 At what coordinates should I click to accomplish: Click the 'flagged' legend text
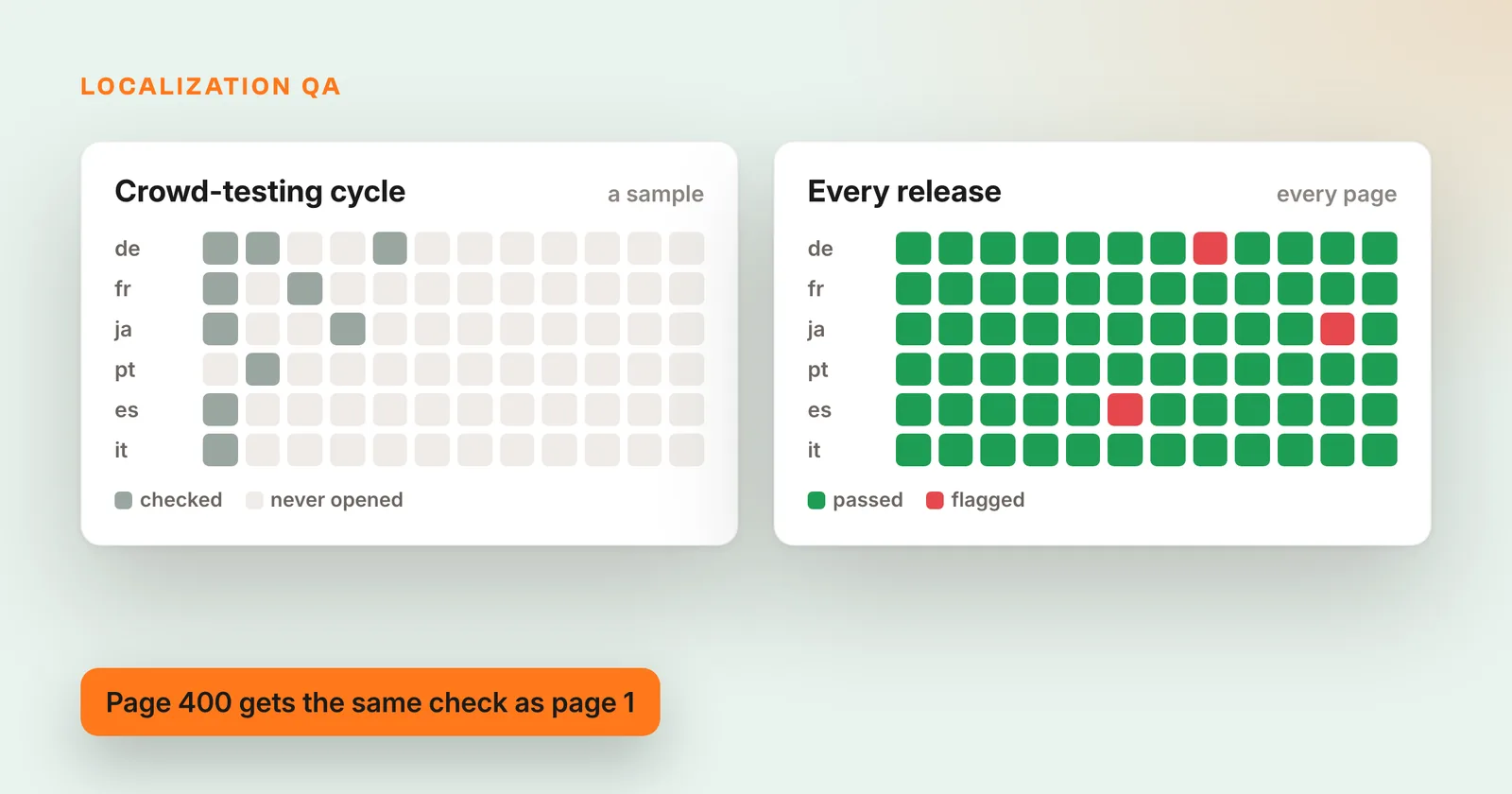click(x=988, y=500)
